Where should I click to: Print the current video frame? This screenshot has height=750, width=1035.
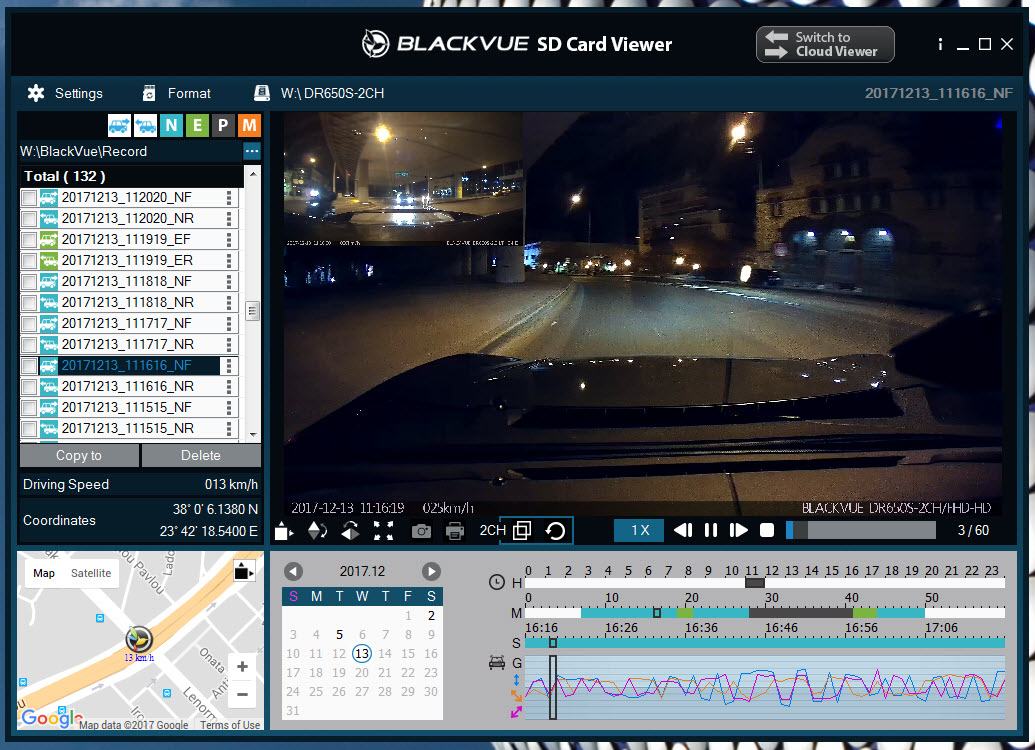click(455, 530)
